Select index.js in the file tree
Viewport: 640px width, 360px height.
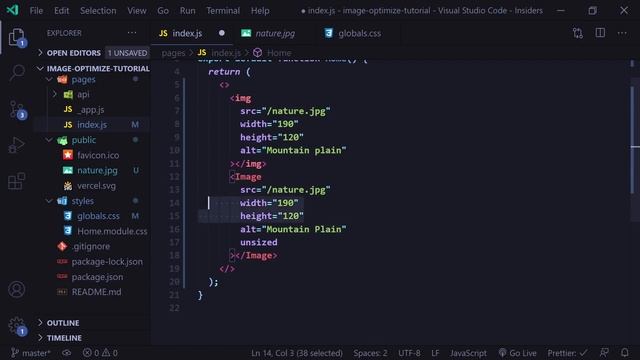pos(92,124)
